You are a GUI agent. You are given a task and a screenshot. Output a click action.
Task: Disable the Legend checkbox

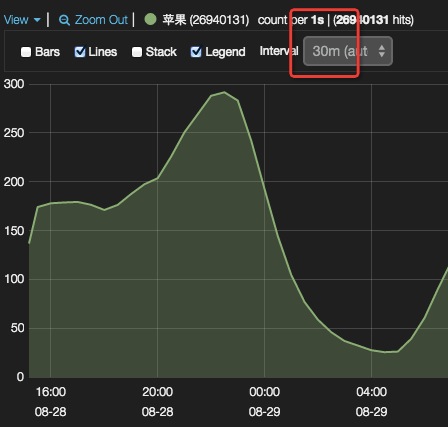(196, 52)
